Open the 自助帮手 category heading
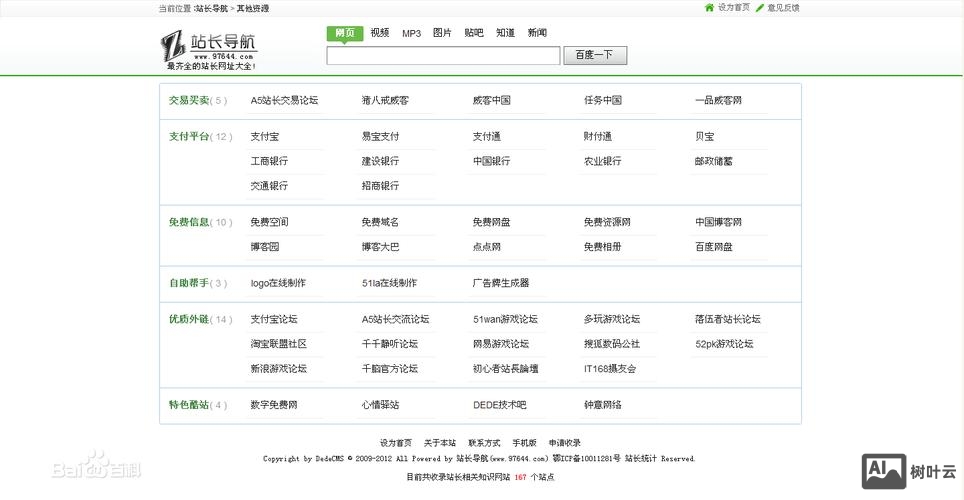 tap(189, 283)
